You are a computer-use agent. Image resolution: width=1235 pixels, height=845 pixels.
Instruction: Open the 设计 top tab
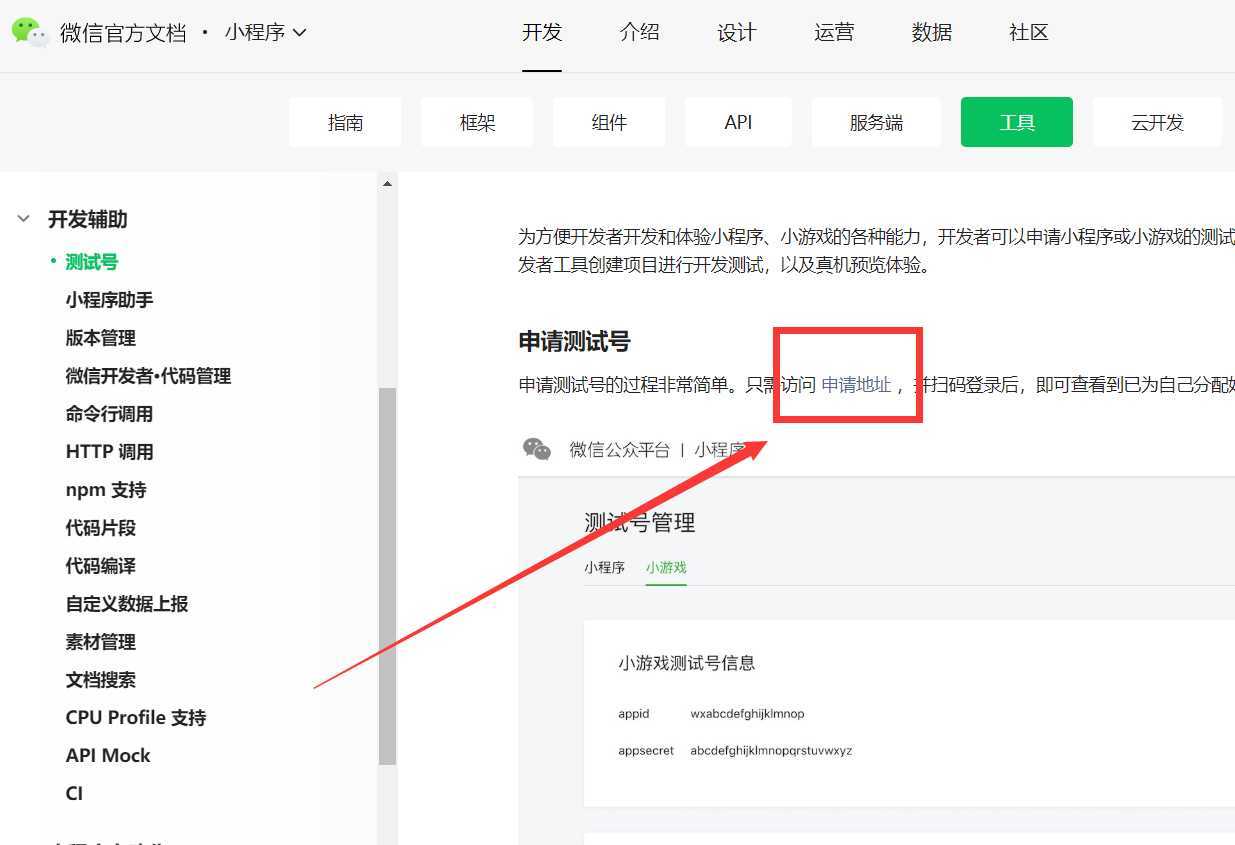[737, 32]
